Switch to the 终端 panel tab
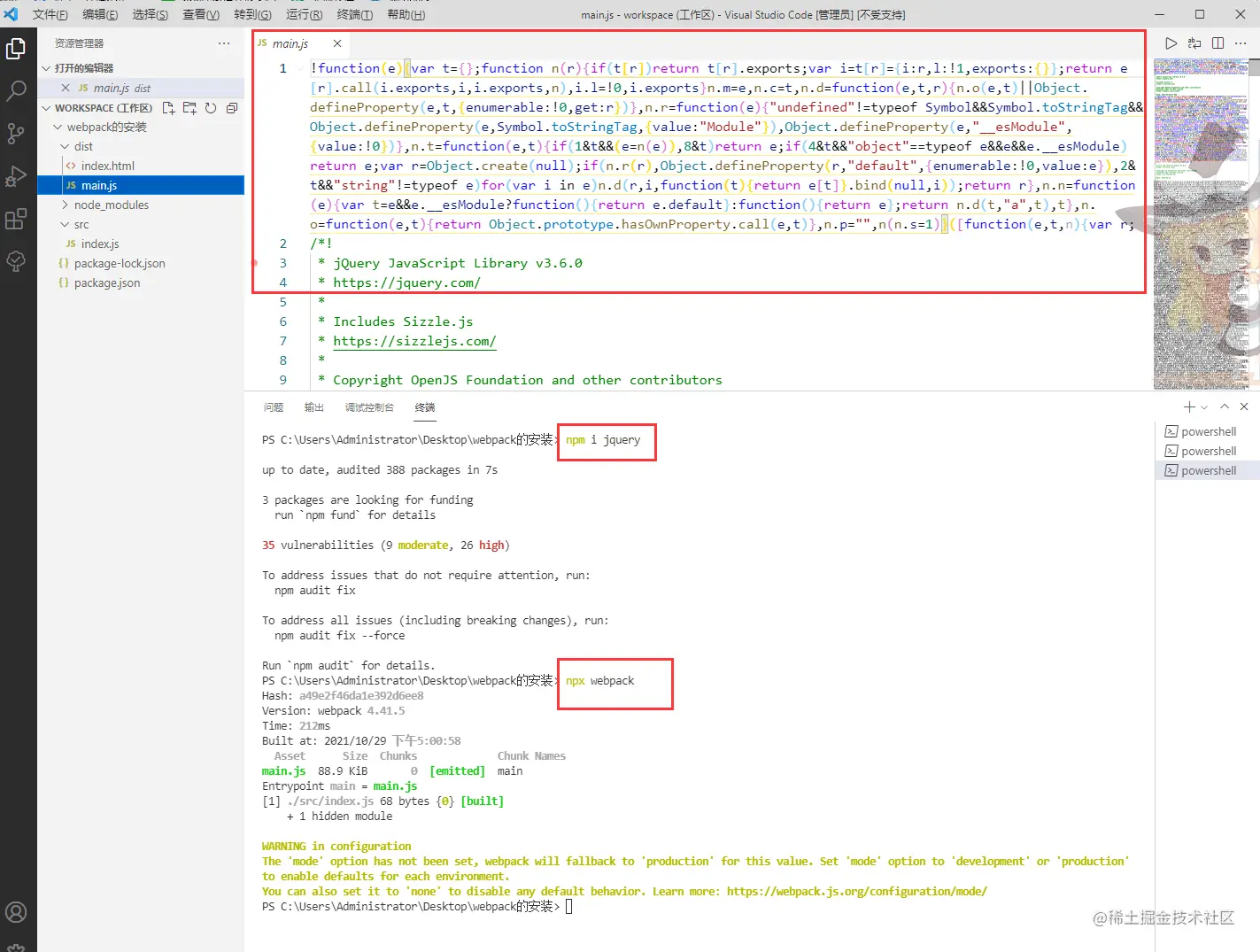Screen dimensions: 1260x952 (425, 407)
